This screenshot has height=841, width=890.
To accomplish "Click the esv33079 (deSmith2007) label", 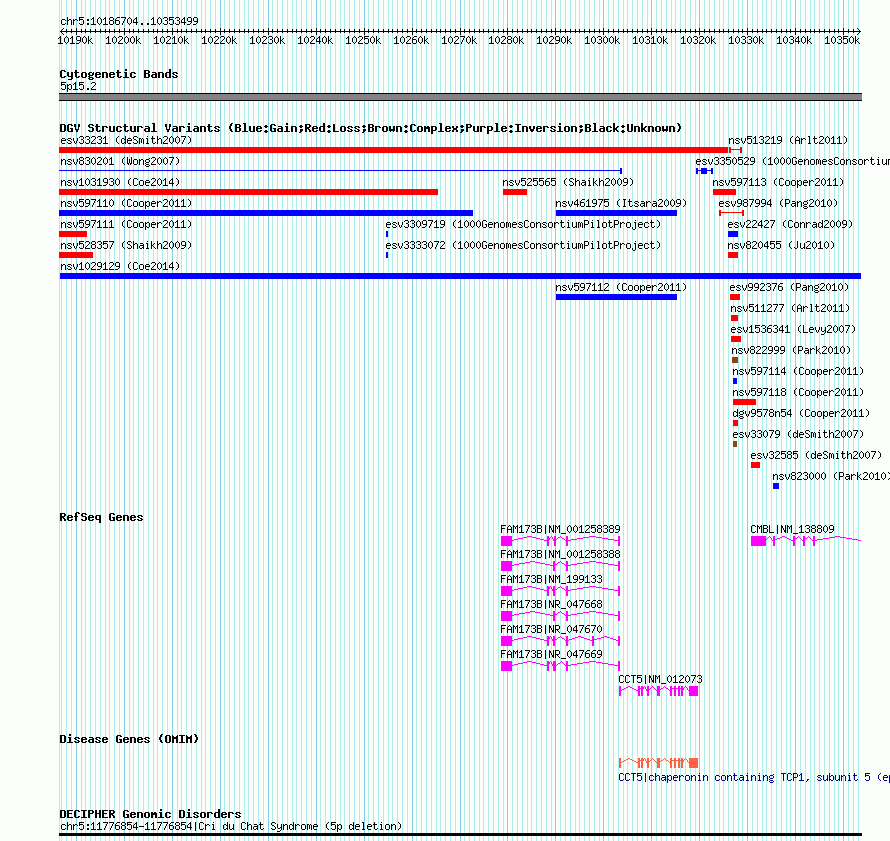I will (x=798, y=434).
